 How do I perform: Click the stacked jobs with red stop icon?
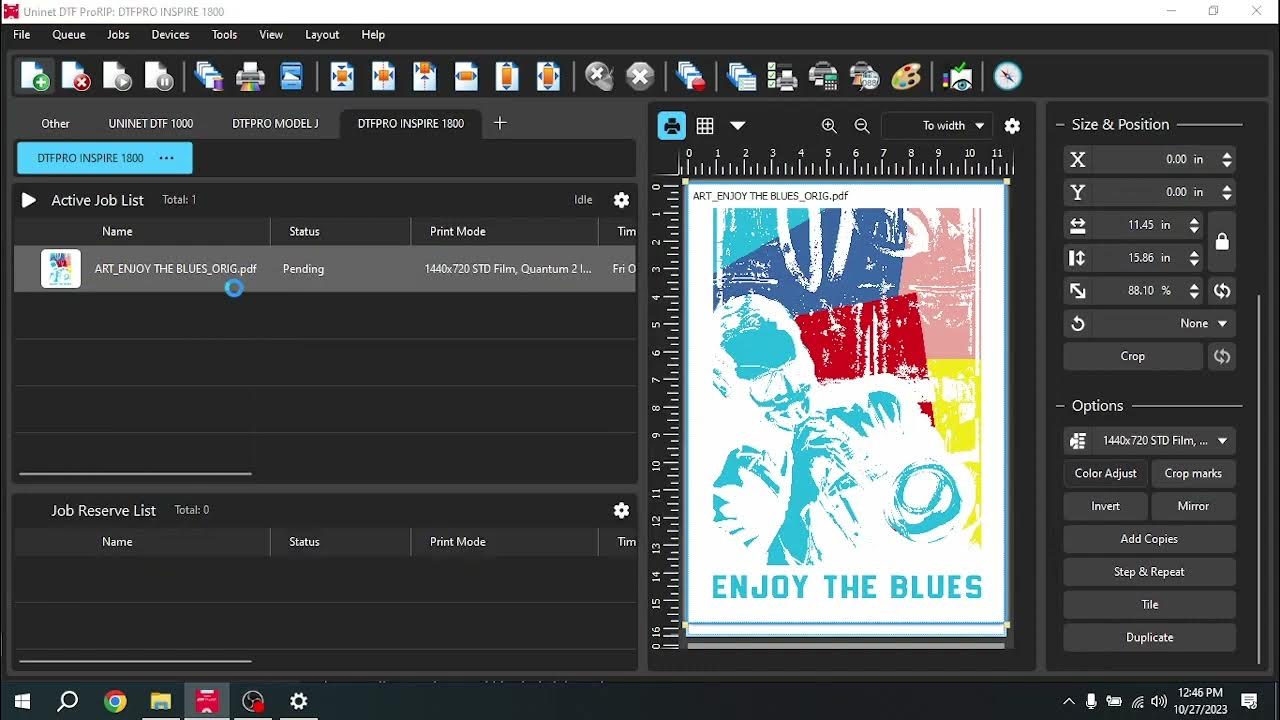(690, 76)
